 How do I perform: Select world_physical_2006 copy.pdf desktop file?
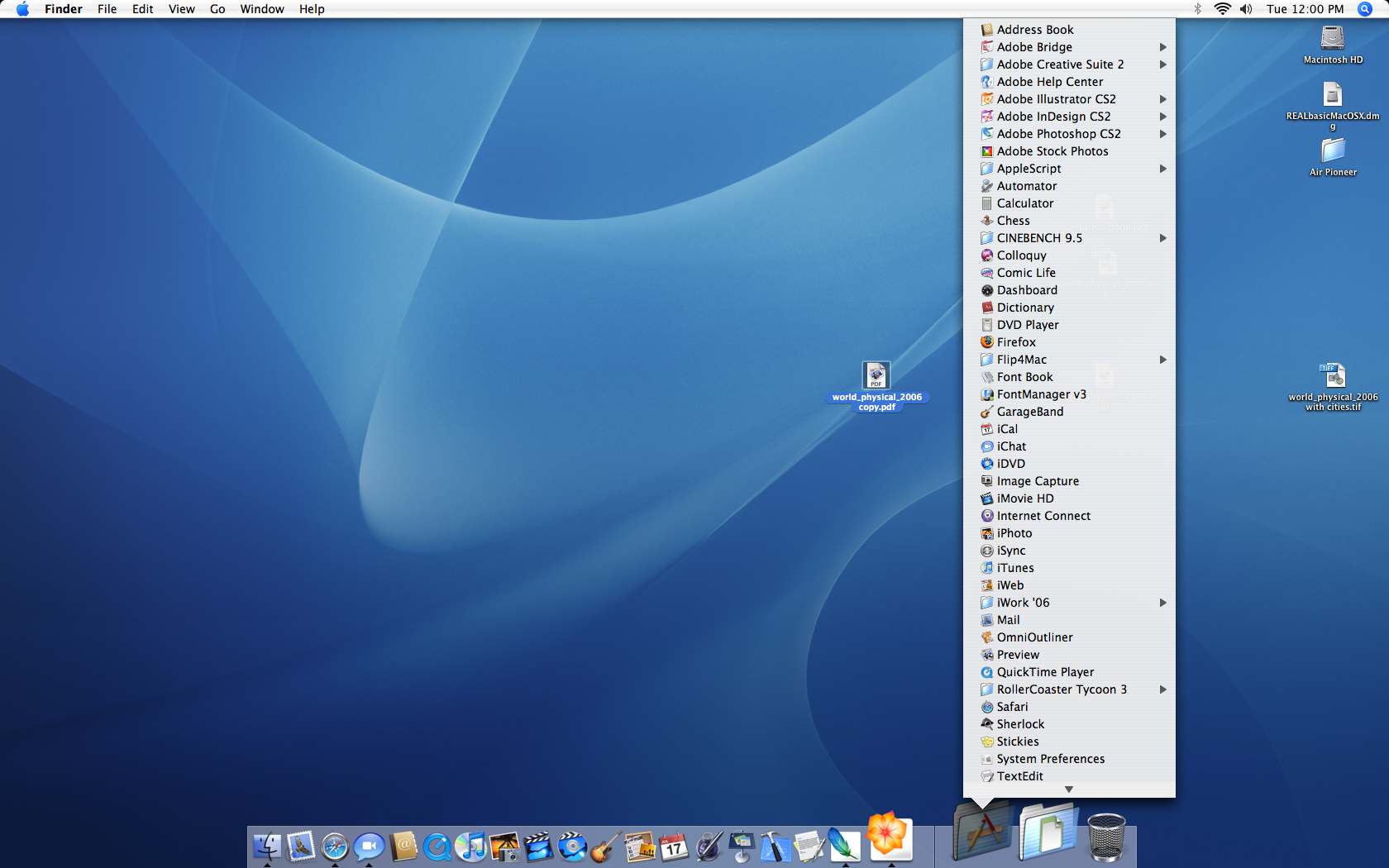(876, 386)
